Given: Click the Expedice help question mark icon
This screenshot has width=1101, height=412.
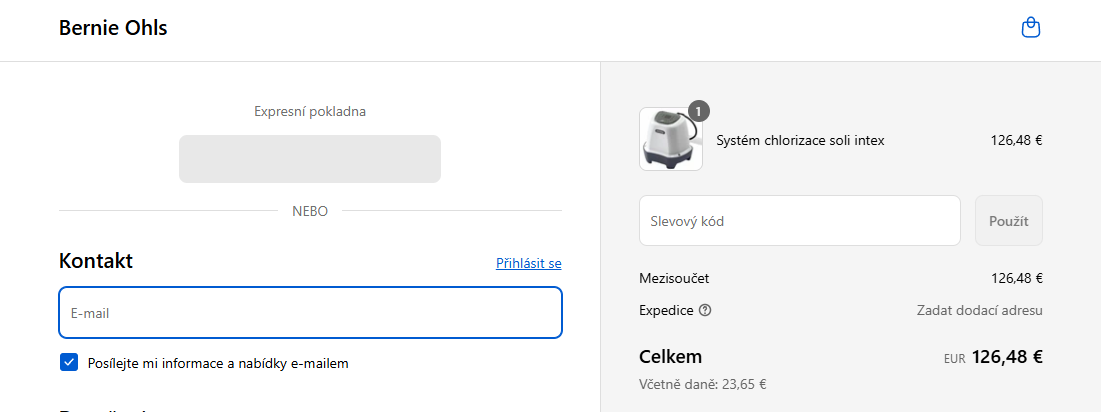Looking at the screenshot, I should point(706,310).
